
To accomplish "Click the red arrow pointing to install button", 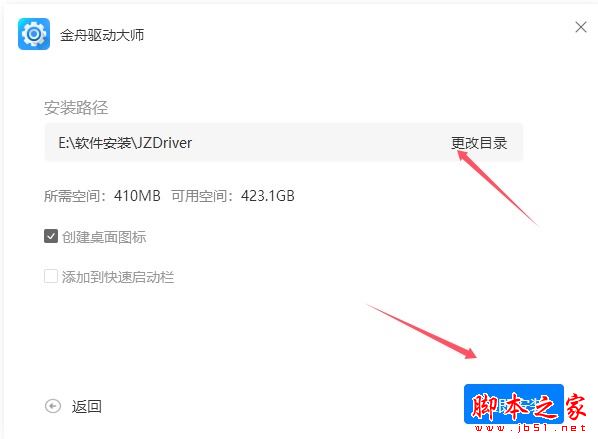I will (422, 331).
